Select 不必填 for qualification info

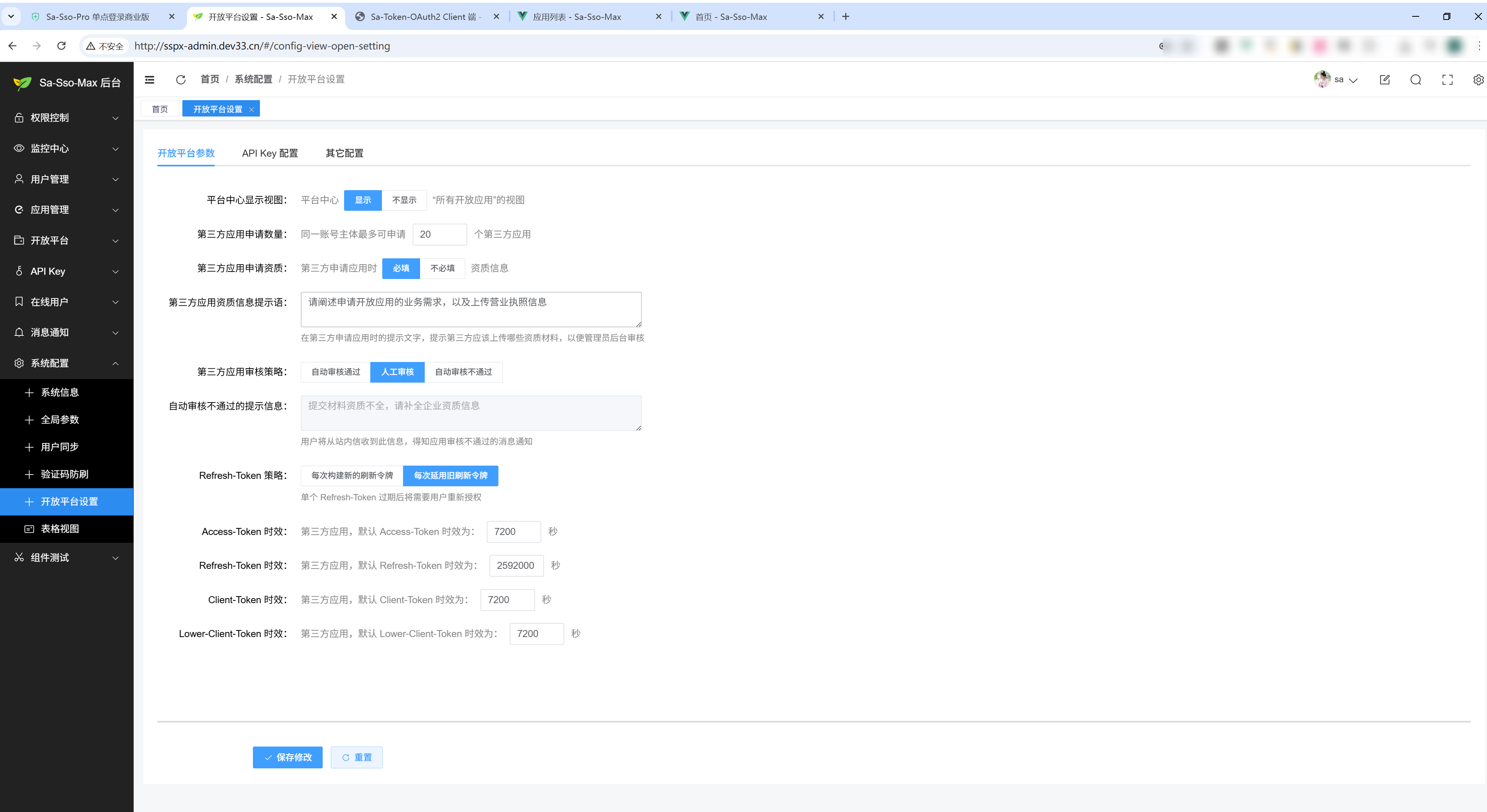point(442,268)
